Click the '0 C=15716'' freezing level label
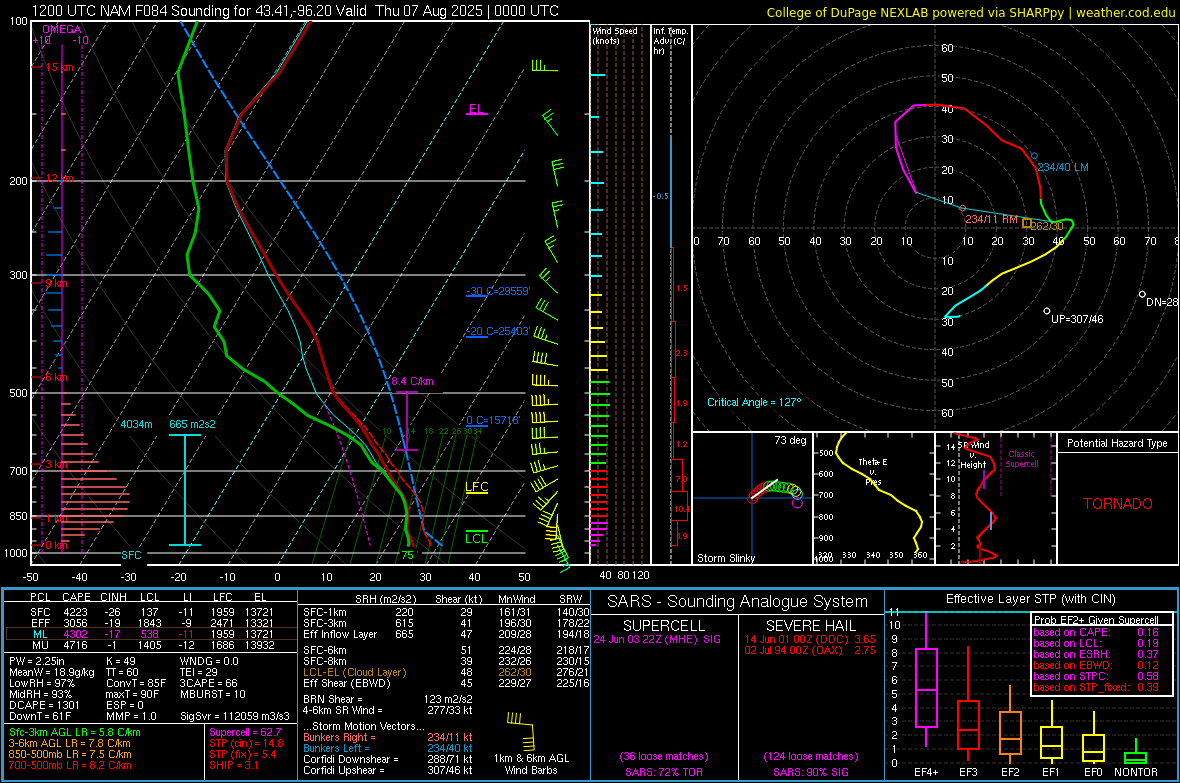1180x783 pixels. click(x=493, y=420)
